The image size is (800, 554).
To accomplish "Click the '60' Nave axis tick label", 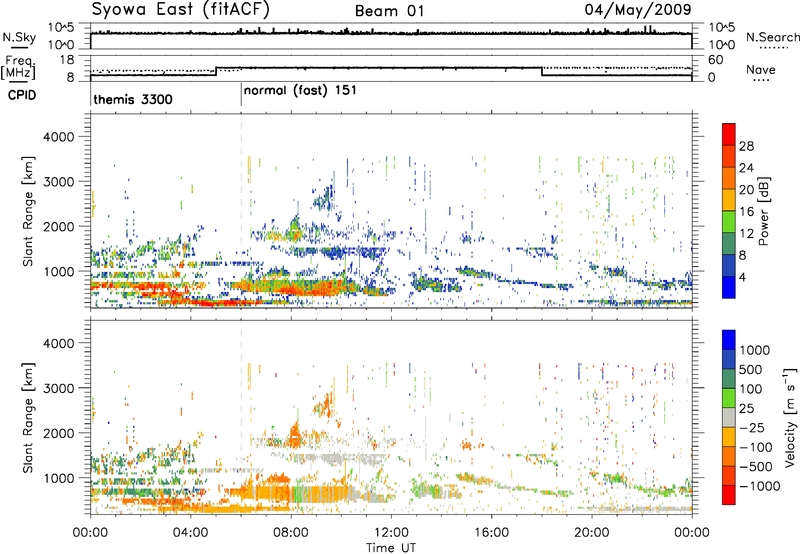I will pos(716,60).
